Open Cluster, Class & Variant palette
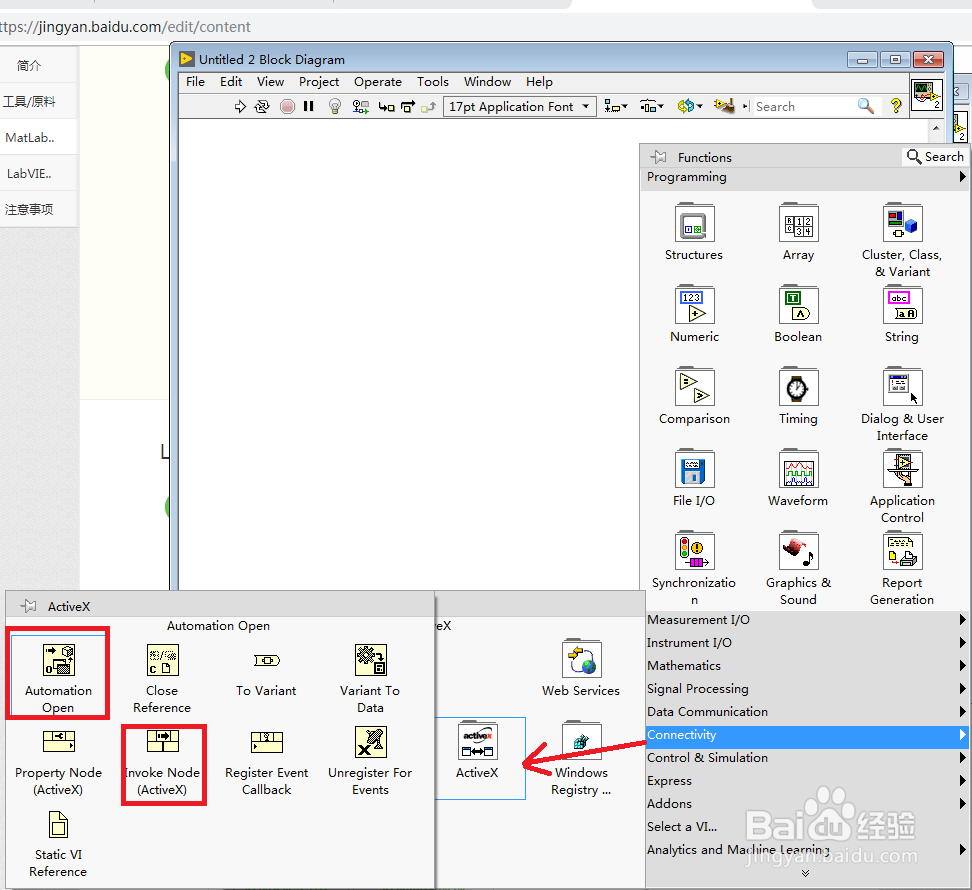 pyautogui.click(x=902, y=240)
